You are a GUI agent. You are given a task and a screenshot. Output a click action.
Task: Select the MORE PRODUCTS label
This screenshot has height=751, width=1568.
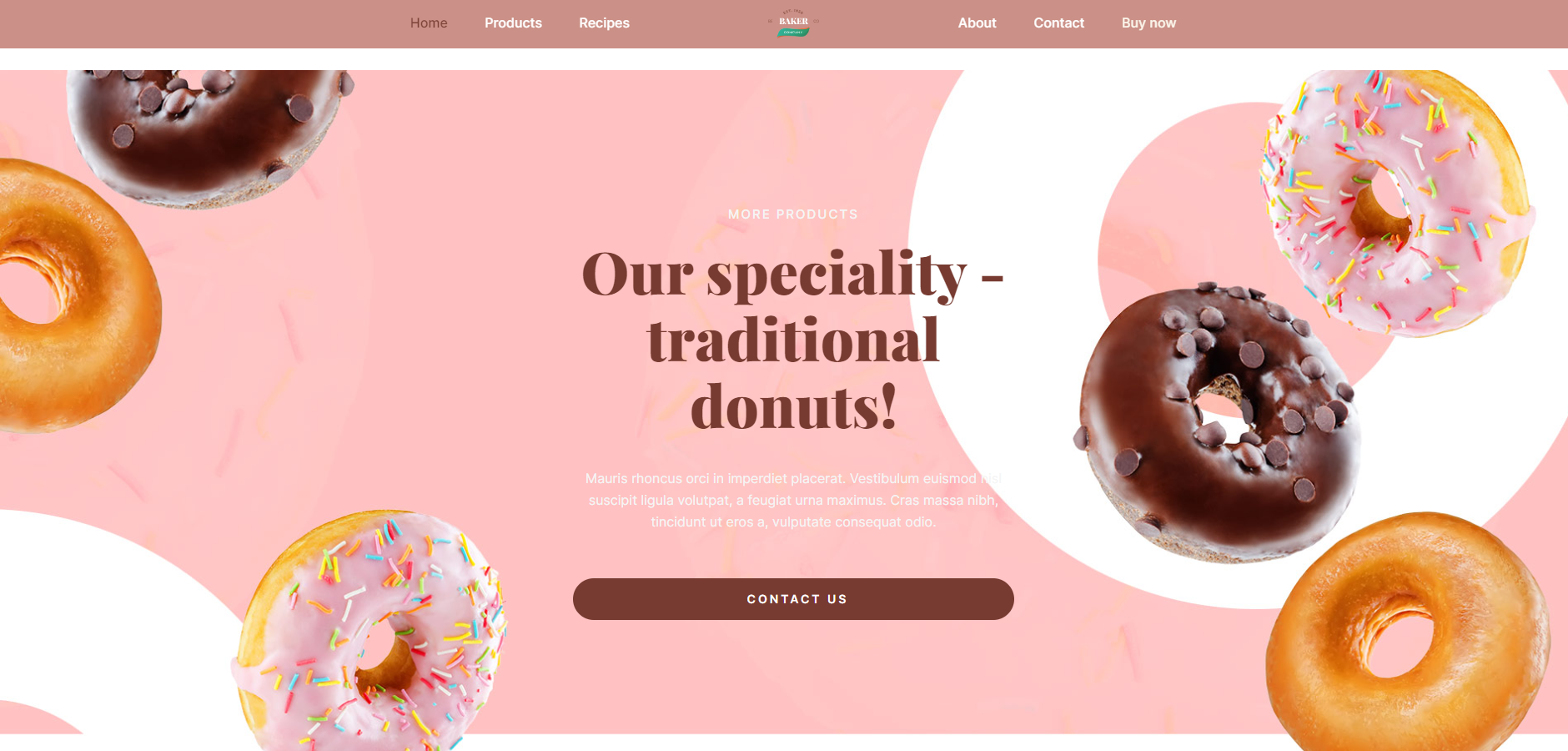click(x=793, y=214)
